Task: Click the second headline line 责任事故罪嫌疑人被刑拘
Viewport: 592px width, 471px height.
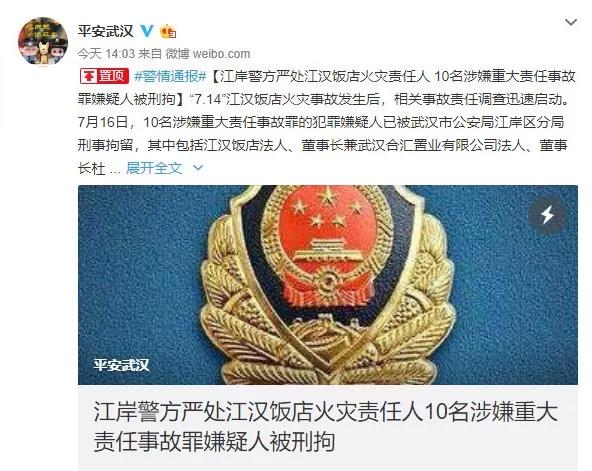Action: click(x=214, y=441)
